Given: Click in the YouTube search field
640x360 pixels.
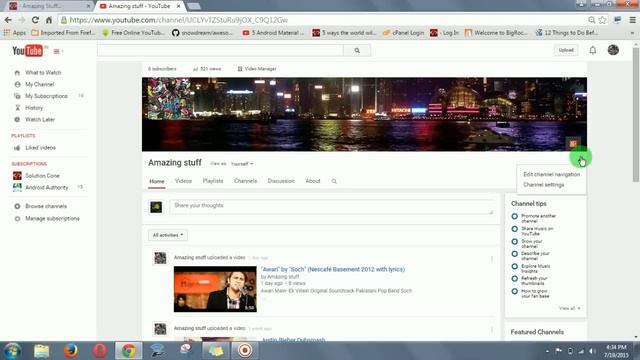Looking at the screenshot, I should (x=220, y=50).
